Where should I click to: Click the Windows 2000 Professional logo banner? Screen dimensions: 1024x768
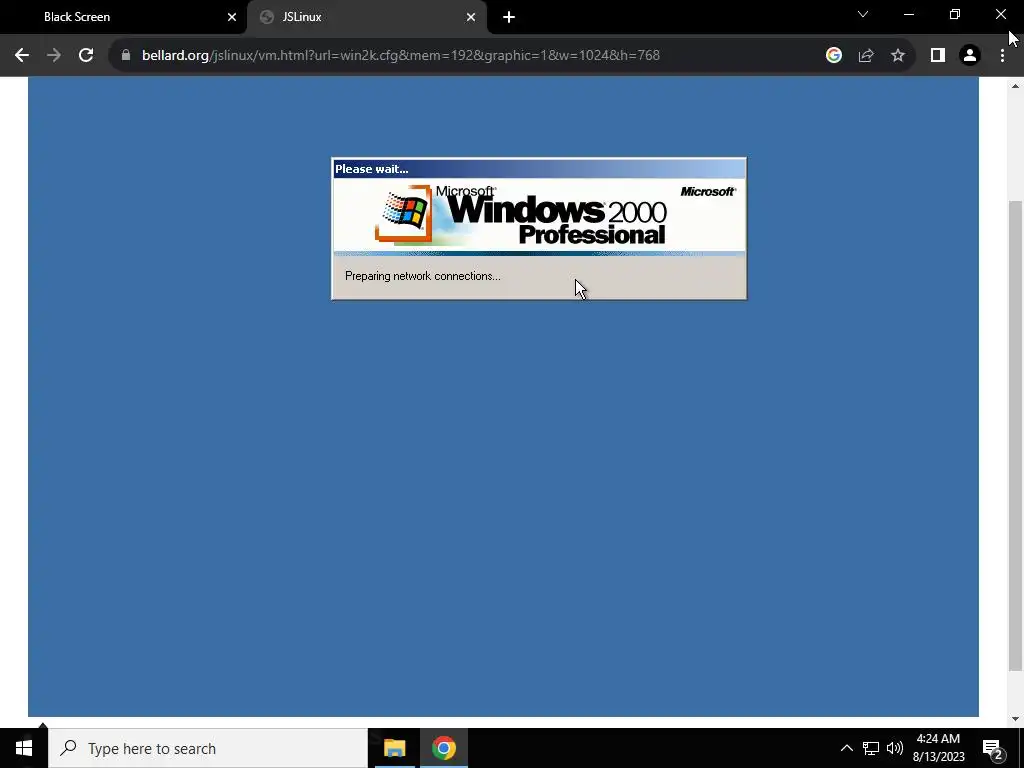(539, 216)
